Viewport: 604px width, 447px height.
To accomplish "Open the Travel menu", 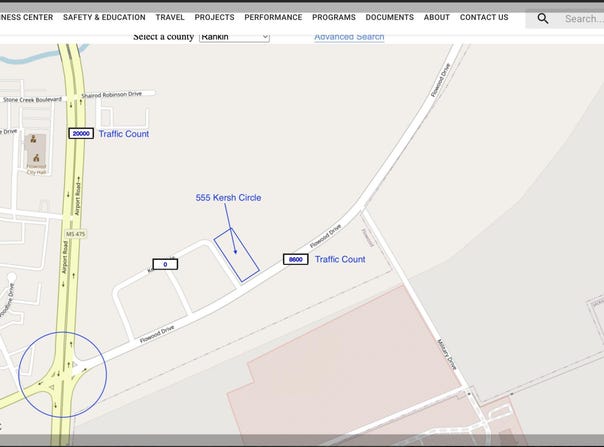I will (170, 17).
